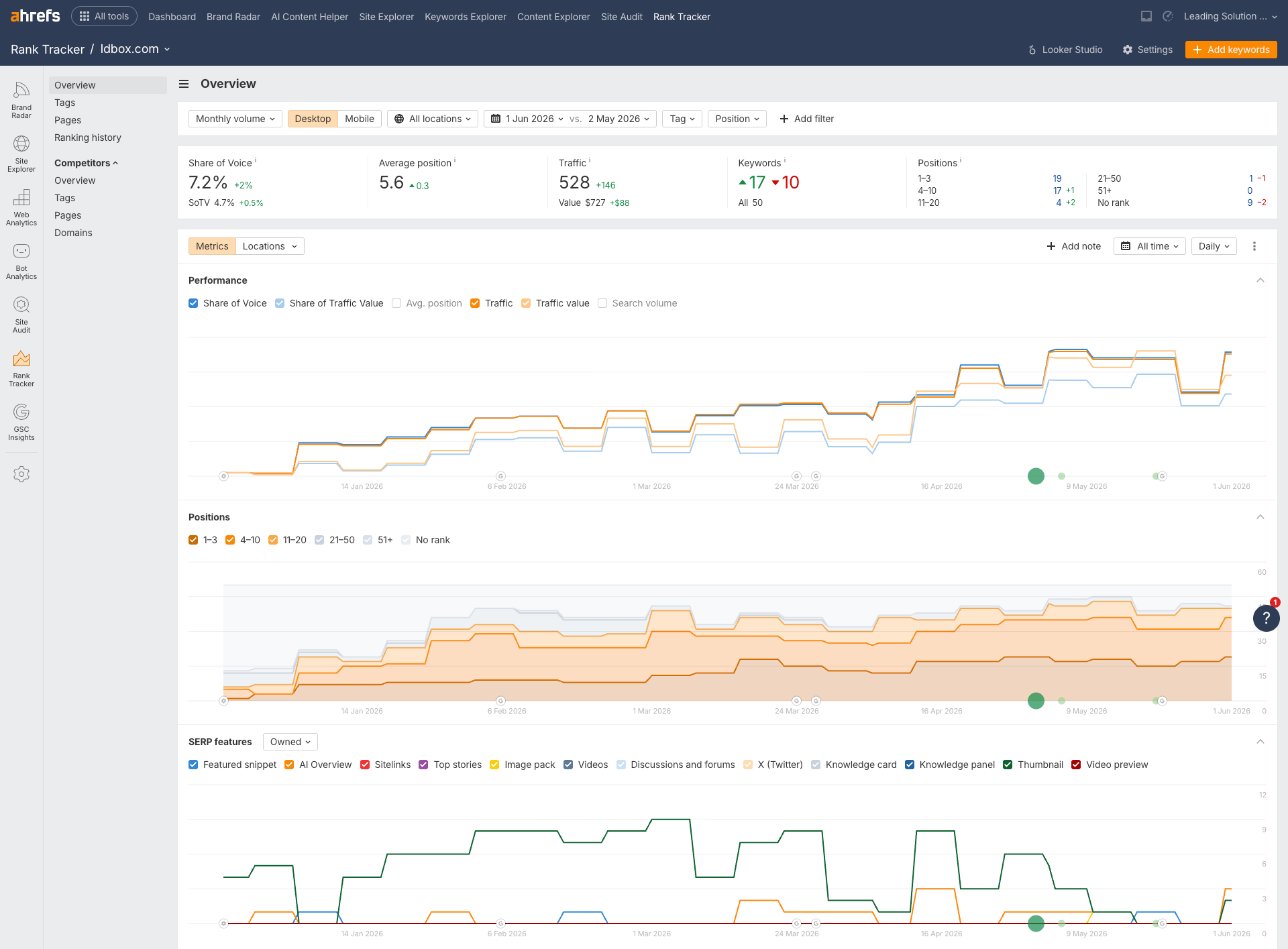
Task: Open Ranking history in left menu
Action: coord(88,137)
